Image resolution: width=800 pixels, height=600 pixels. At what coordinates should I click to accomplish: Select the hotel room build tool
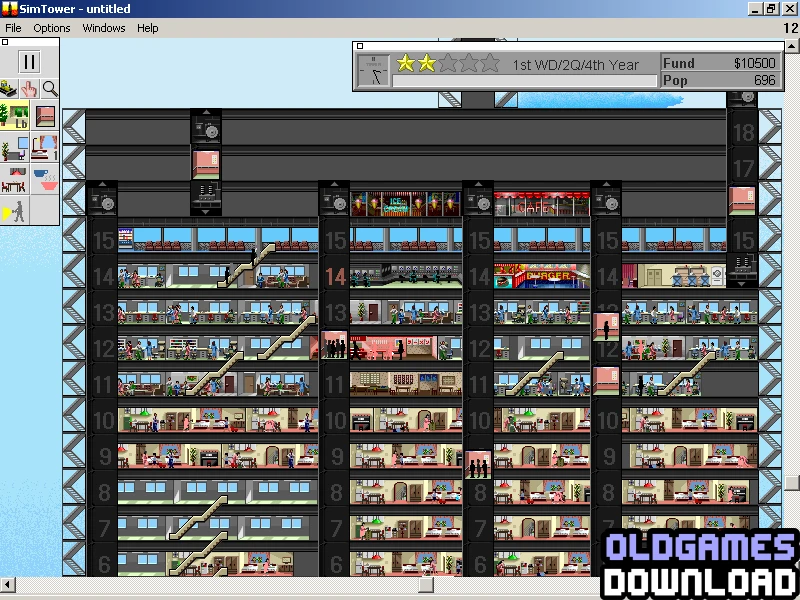pos(45,148)
